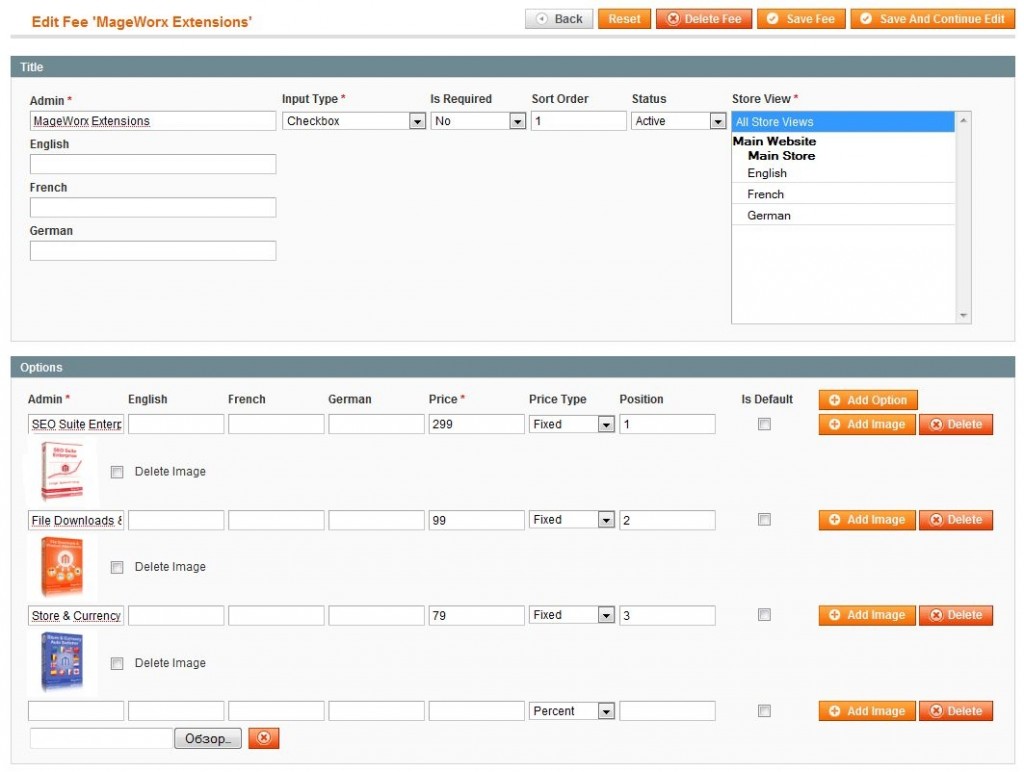Open the Is Required dropdown
This screenshot has width=1024, height=772.
point(478,121)
